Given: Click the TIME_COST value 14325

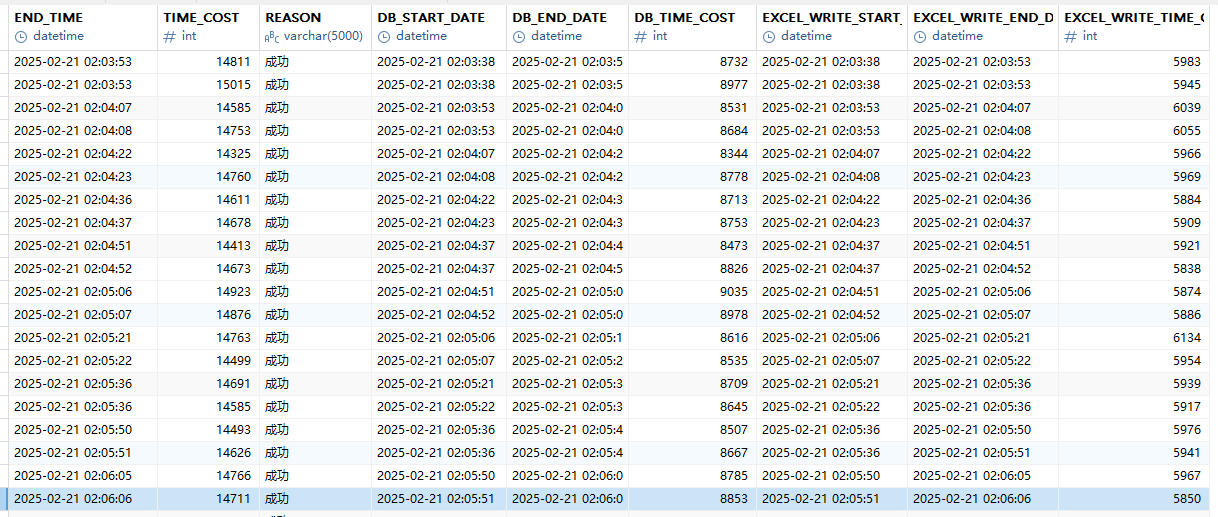Looking at the screenshot, I should 209,154.
